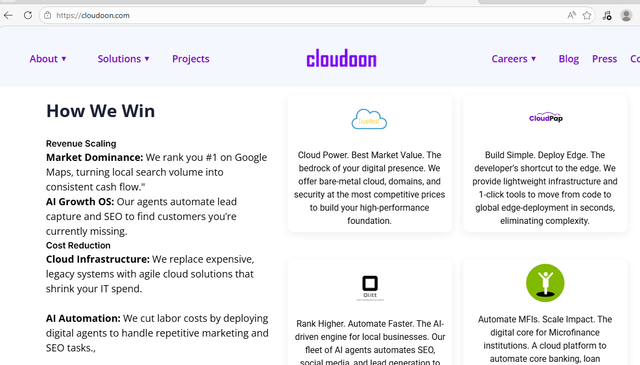Image resolution: width=640 pixels, height=365 pixels.
Task: Open the Blog page
Action: (x=569, y=59)
